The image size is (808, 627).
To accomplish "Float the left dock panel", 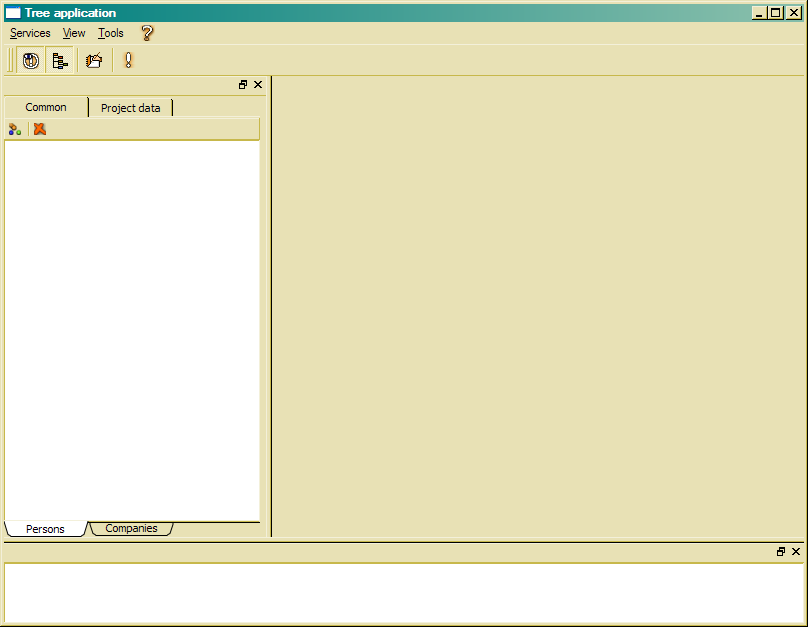I will tap(243, 85).
